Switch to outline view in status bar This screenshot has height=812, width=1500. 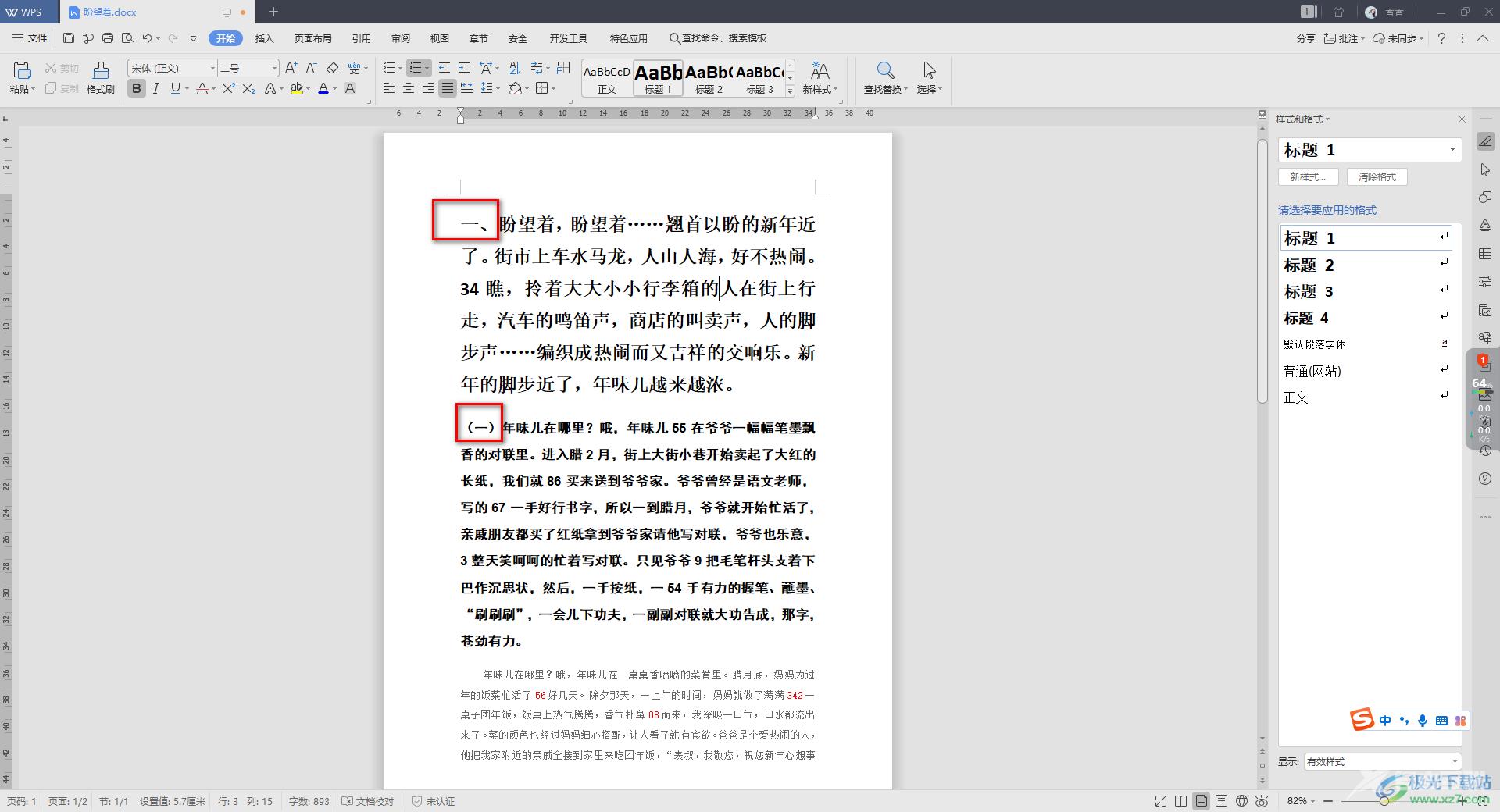(1222, 801)
